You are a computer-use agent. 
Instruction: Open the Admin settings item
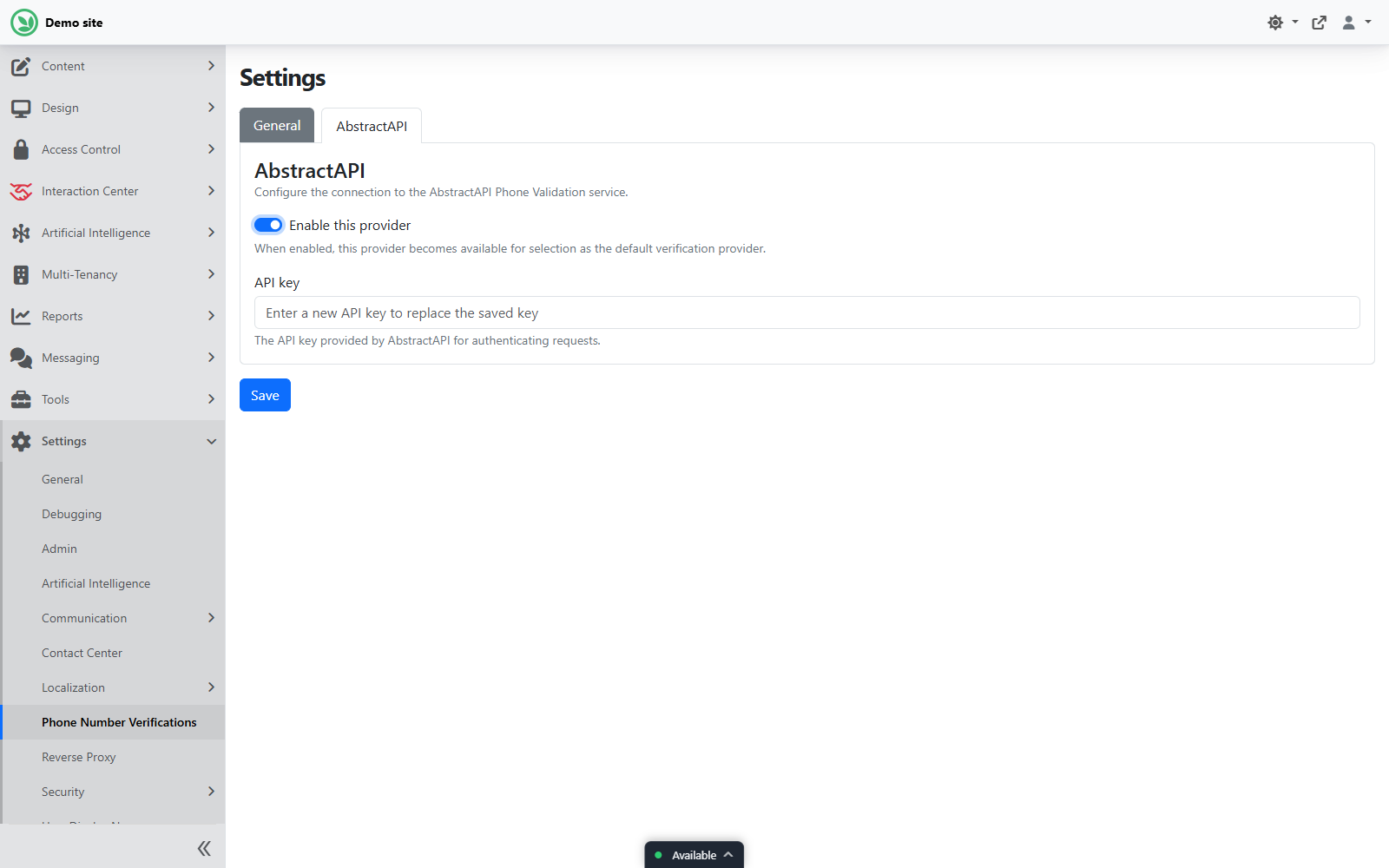pyautogui.click(x=59, y=549)
